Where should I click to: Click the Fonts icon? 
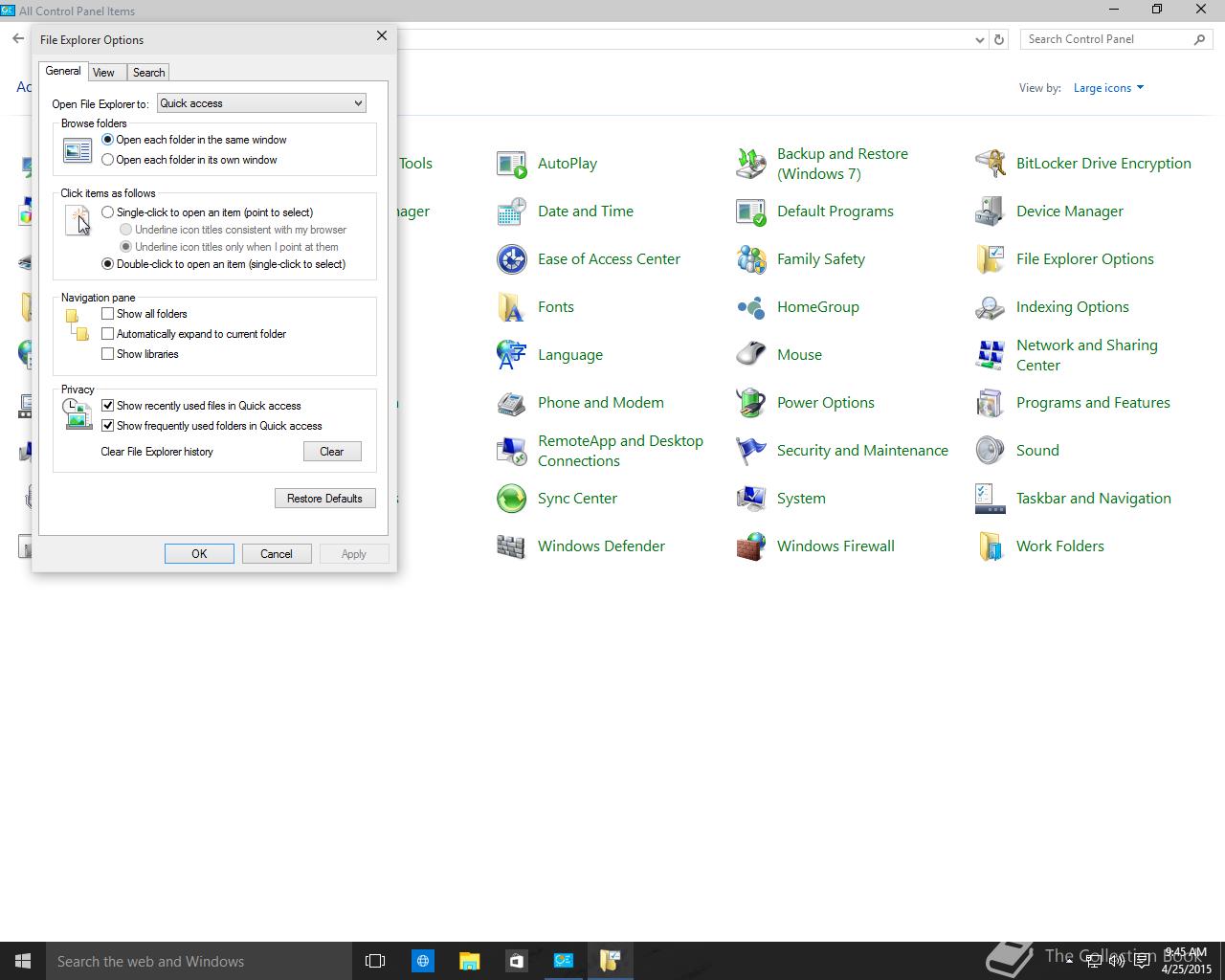point(511,307)
